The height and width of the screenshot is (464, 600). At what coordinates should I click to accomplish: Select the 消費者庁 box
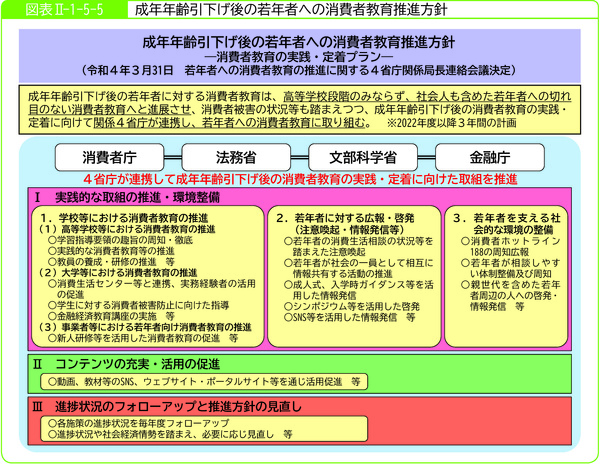[109, 157]
